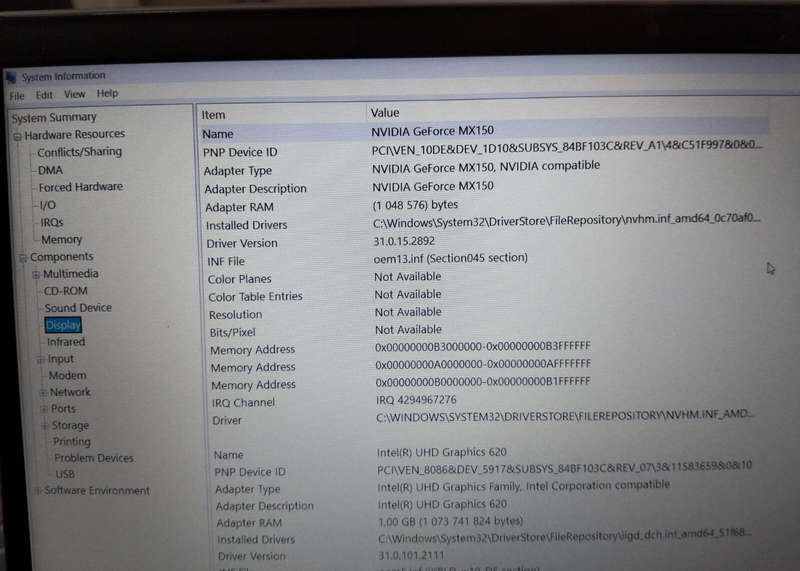Viewport: 800px width, 571px height.
Task: Select the USB category
Action: tap(65, 474)
